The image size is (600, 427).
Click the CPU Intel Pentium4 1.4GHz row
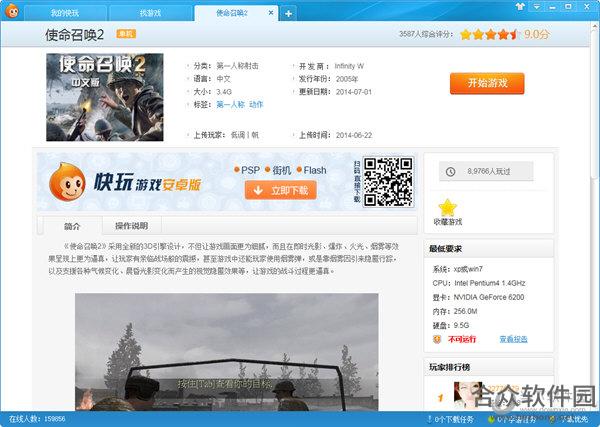click(x=479, y=283)
